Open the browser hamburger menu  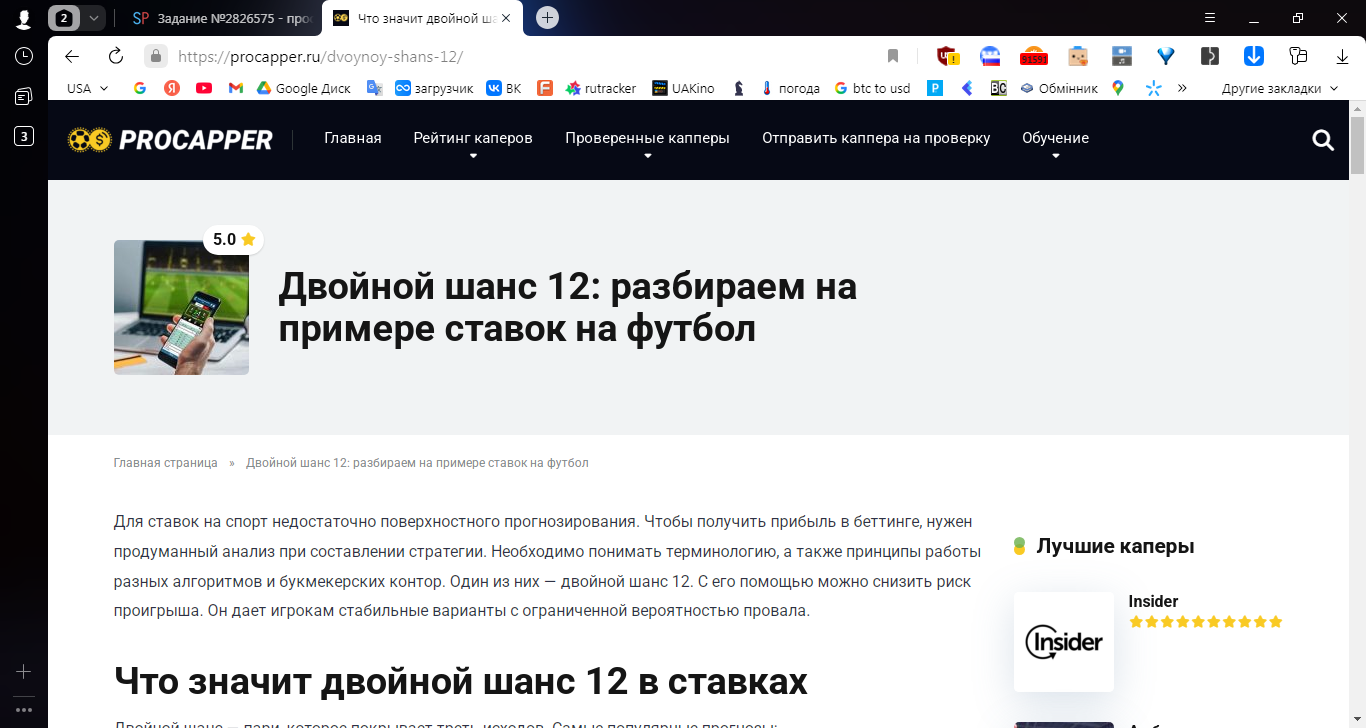pyautogui.click(x=1210, y=17)
